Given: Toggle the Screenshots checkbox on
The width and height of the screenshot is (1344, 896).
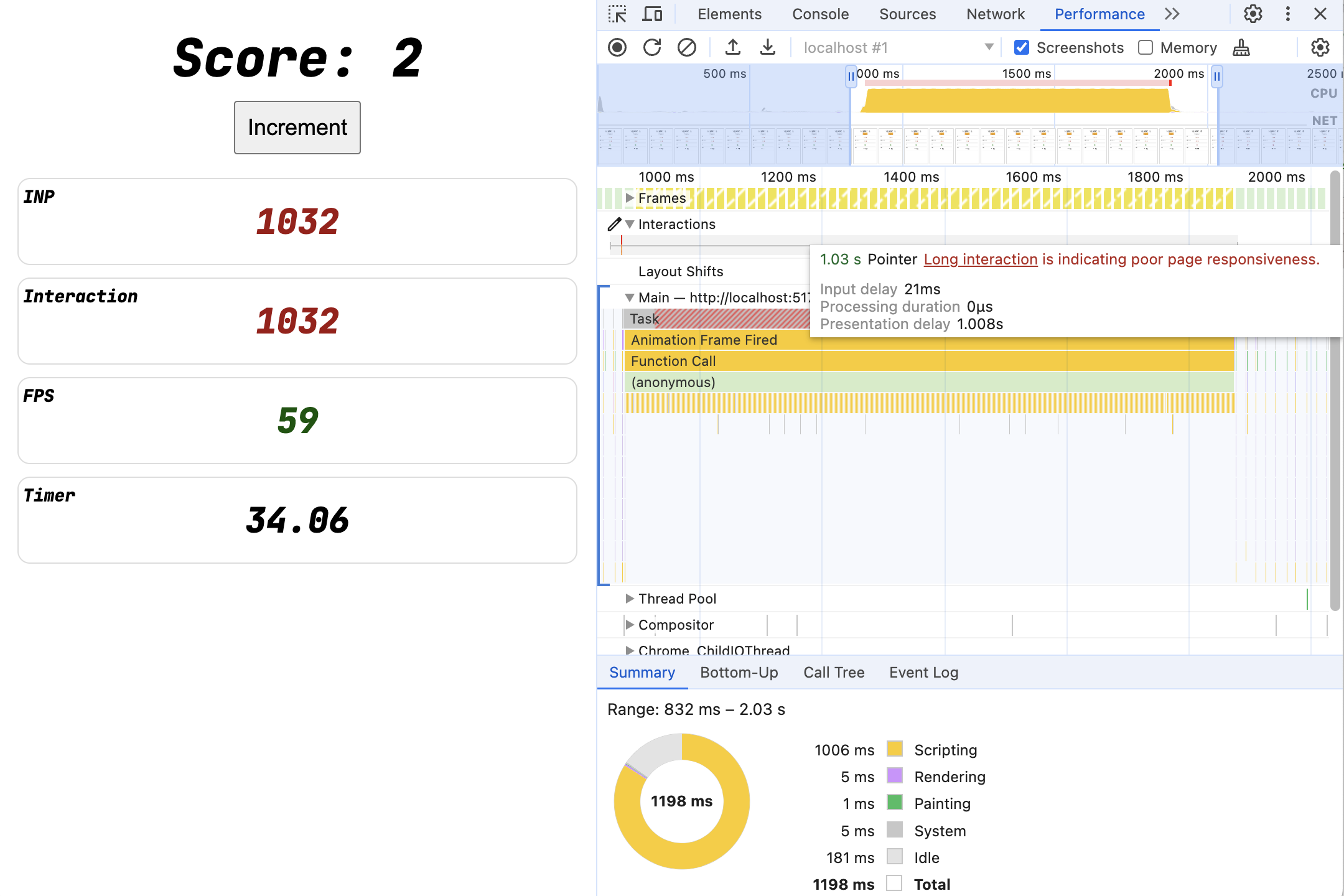Looking at the screenshot, I should pyautogui.click(x=1022, y=47).
